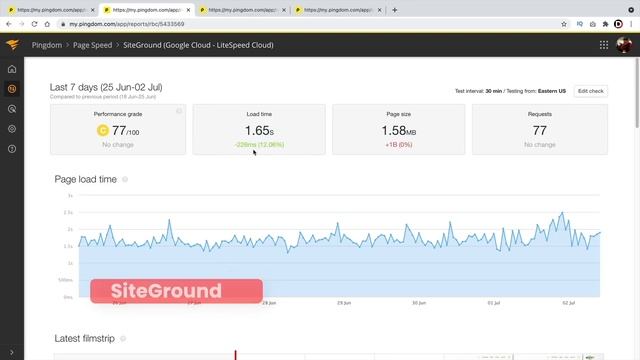Image resolution: width=640 pixels, height=360 pixels.
Task: Close the second (active) browser tab
Action: [188, 10]
